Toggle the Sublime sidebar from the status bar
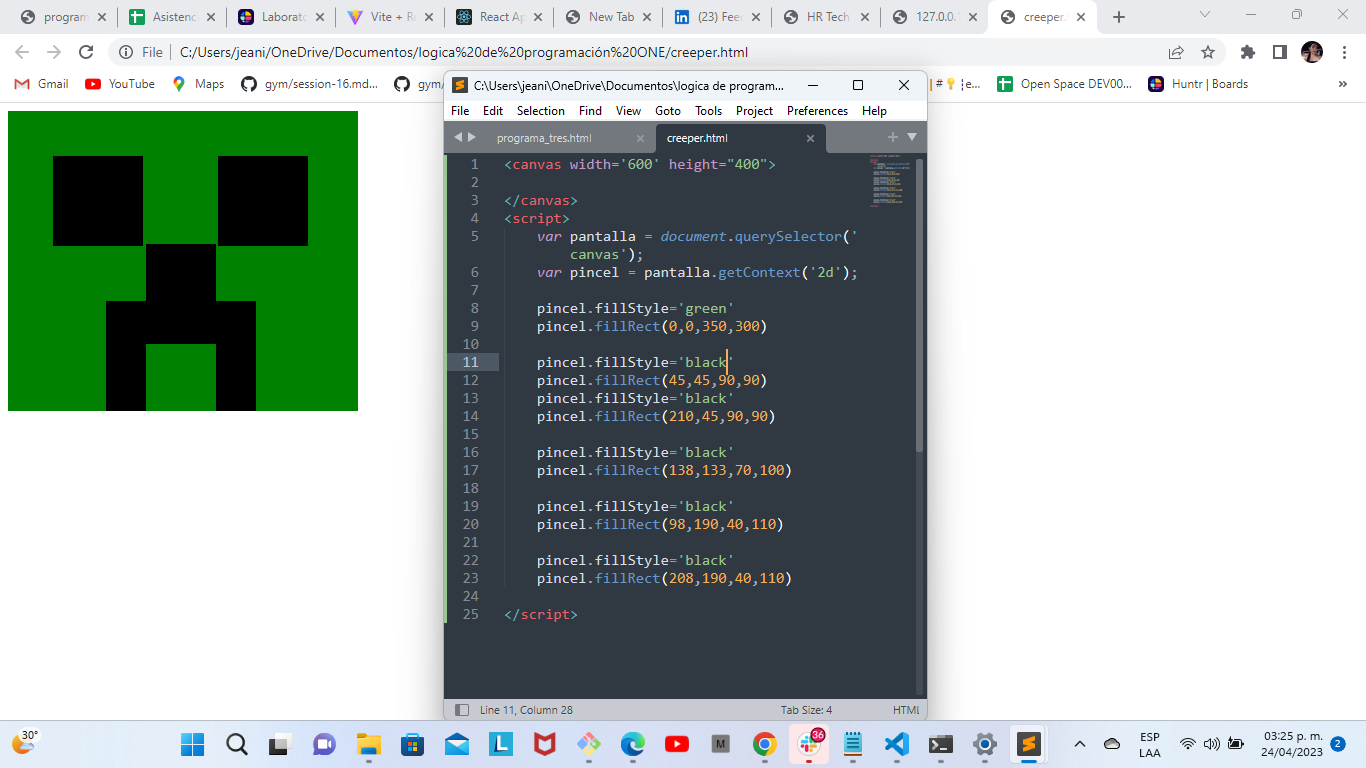Viewport: 1366px width, 768px height. 462,710
